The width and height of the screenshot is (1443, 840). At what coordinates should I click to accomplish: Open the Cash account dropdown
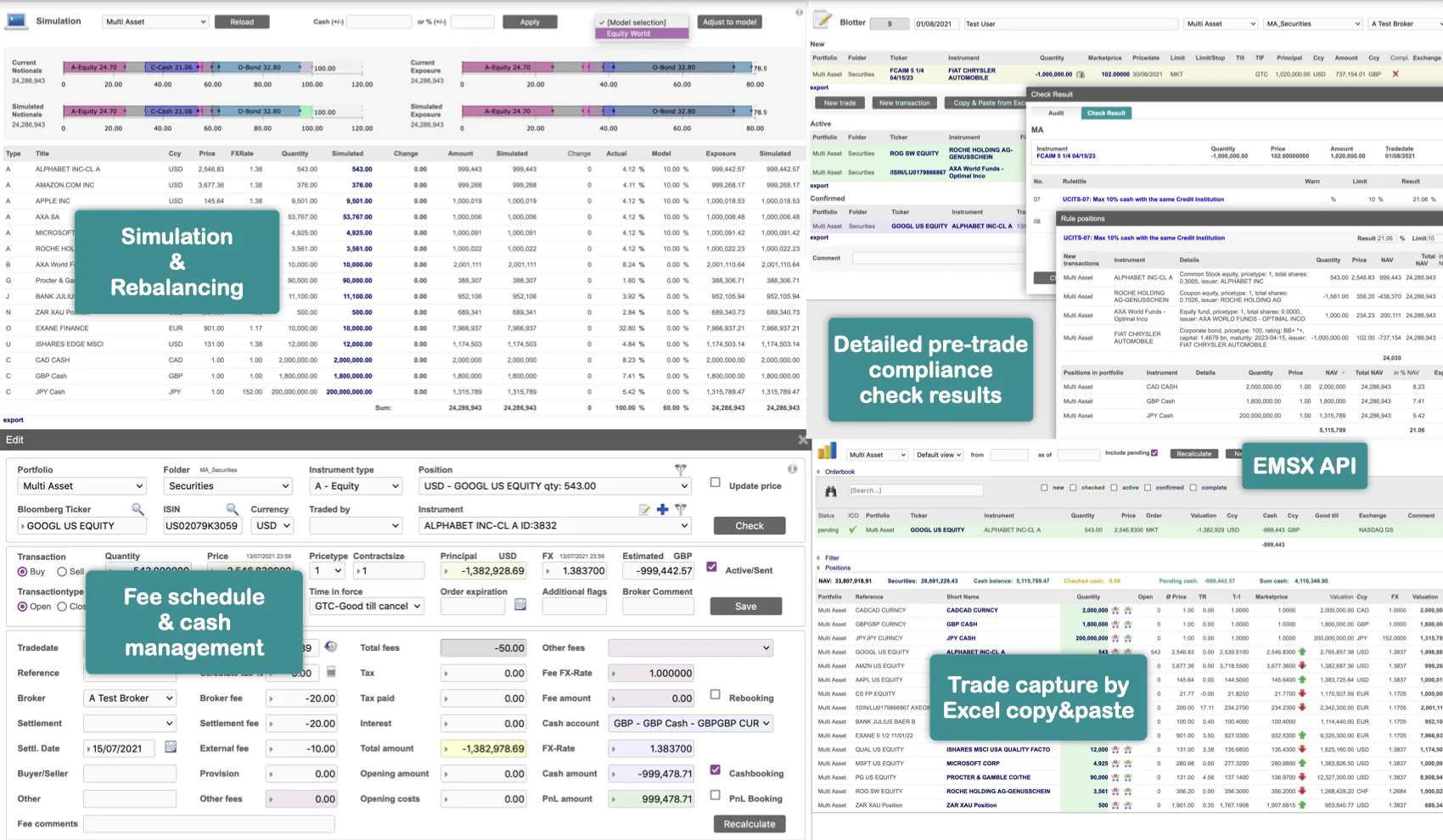tap(691, 723)
